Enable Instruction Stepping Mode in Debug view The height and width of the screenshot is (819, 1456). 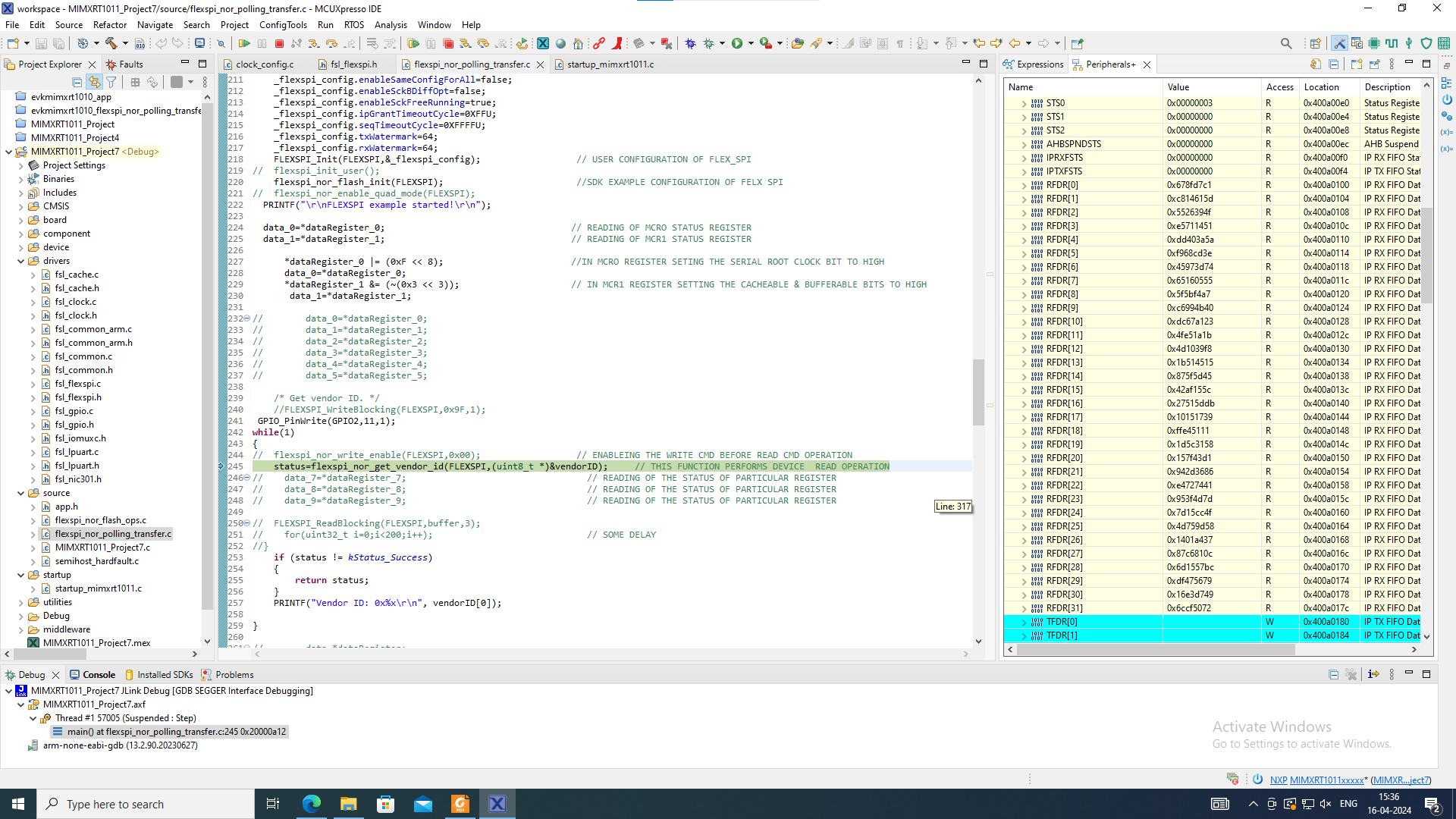tap(1374, 674)
